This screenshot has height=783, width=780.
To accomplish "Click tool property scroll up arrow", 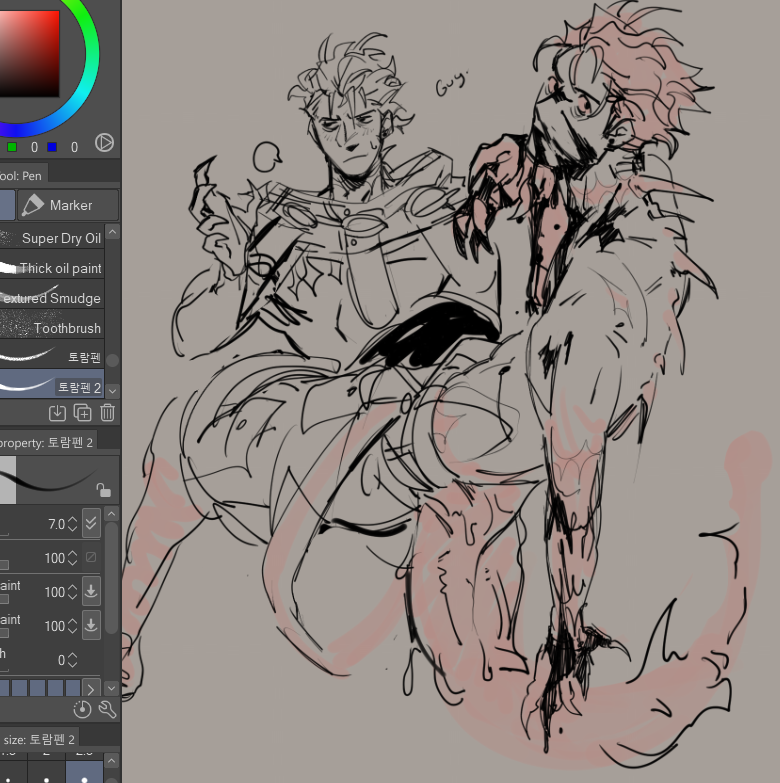I will coord(112,514).
